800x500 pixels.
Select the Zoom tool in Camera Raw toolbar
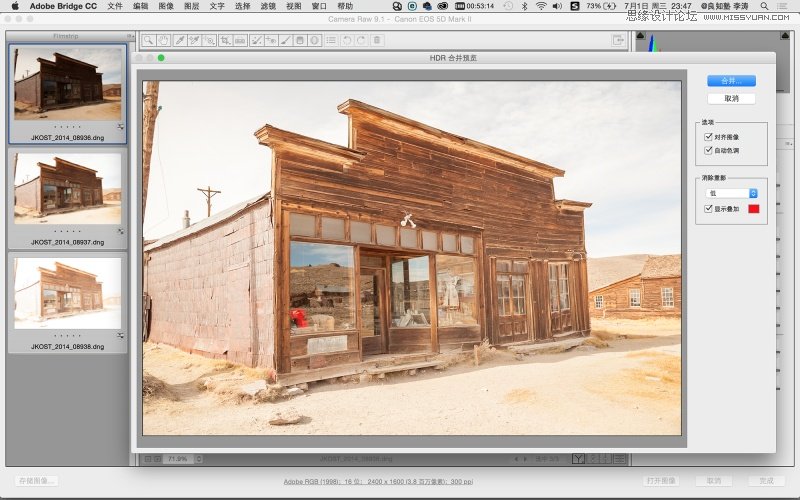coord(148,40)
